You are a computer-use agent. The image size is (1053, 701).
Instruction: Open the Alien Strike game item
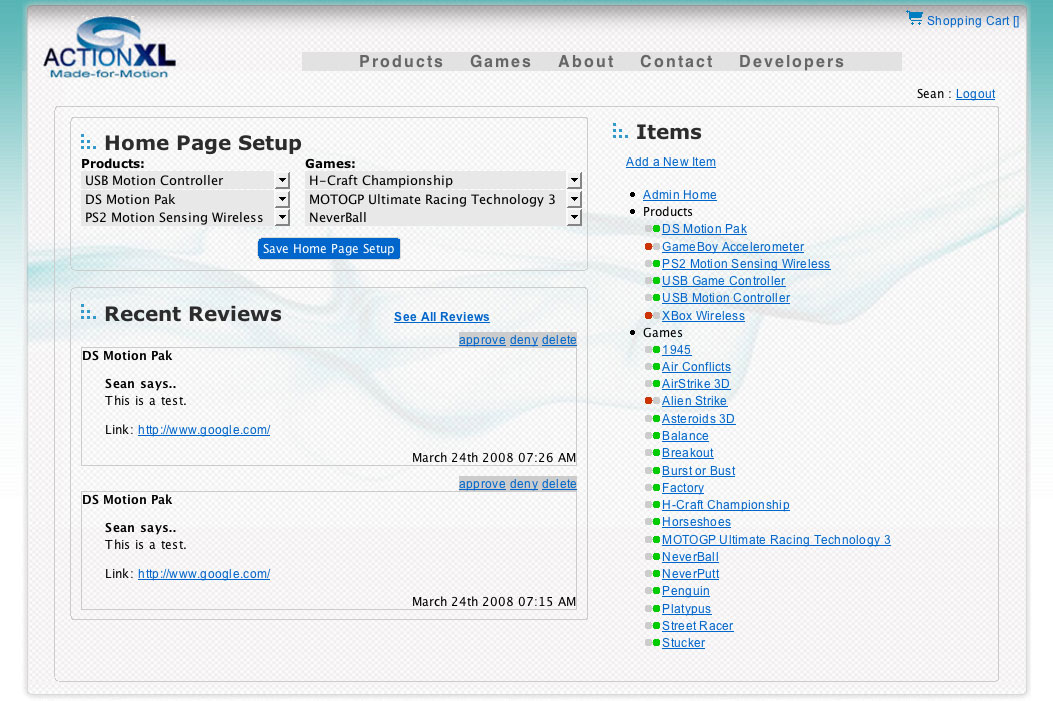coord(694,401)
